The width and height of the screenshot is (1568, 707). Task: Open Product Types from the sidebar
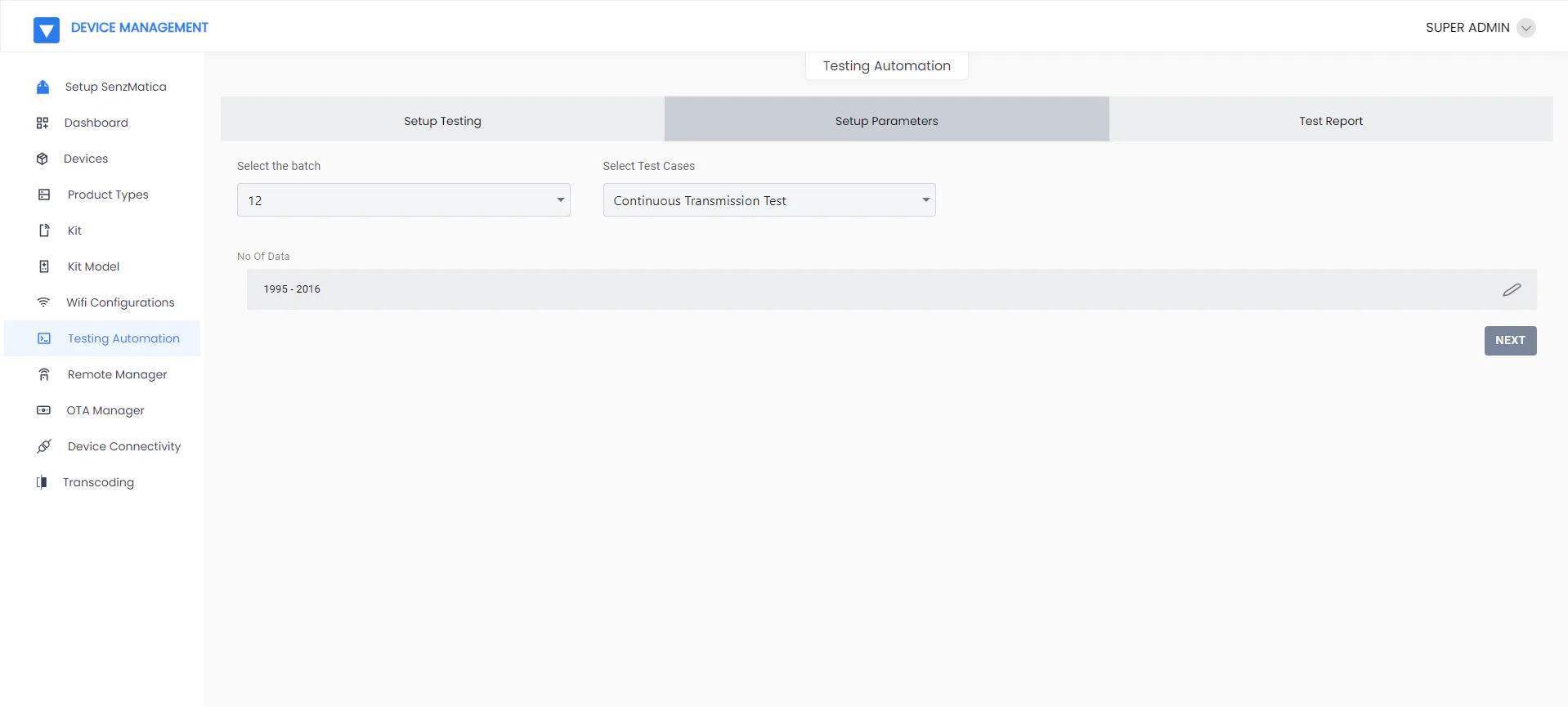point(102,195)
